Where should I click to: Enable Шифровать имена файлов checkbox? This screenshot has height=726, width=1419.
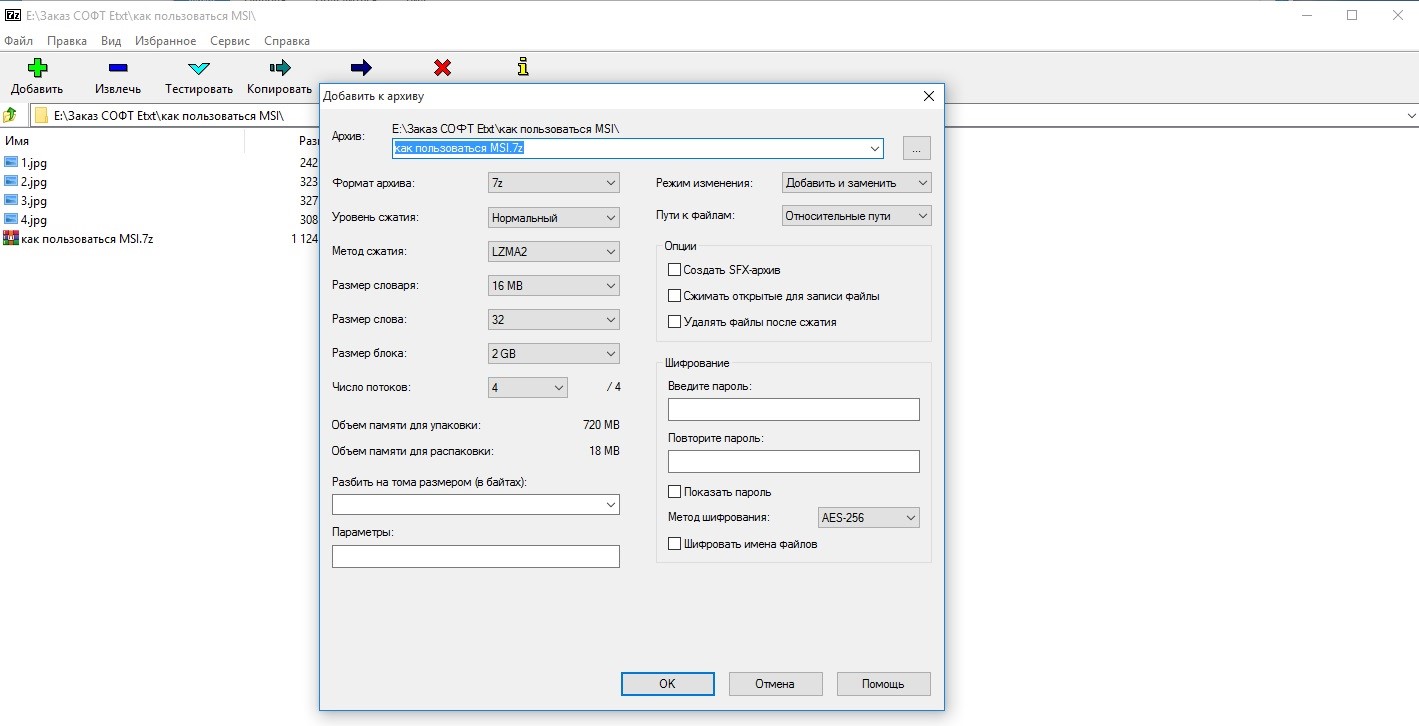pos(675,544)
